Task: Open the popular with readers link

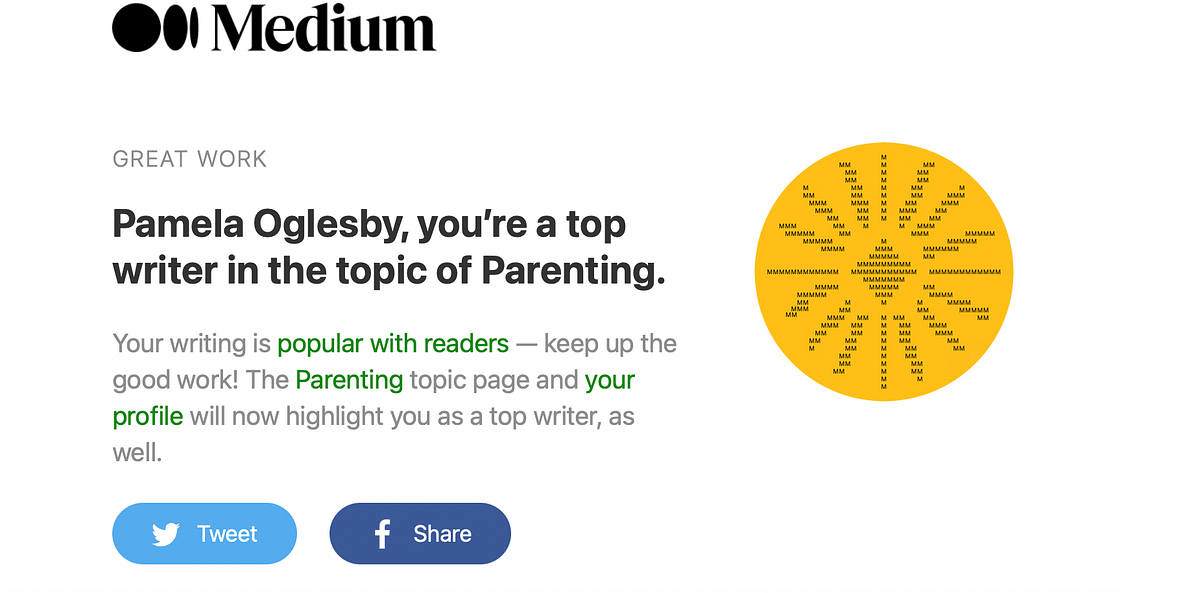Action: 393,344
